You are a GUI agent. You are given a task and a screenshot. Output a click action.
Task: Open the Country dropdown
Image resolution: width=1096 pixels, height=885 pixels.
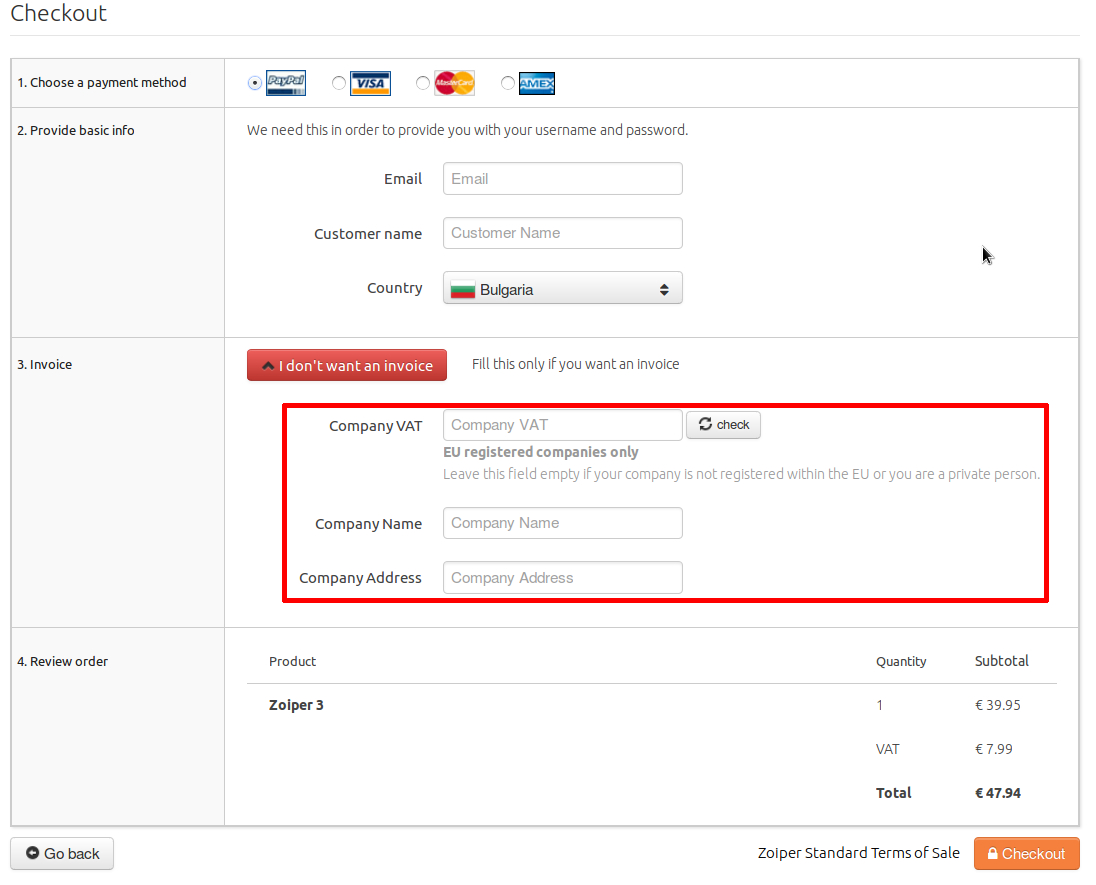[x=562, y=289]
